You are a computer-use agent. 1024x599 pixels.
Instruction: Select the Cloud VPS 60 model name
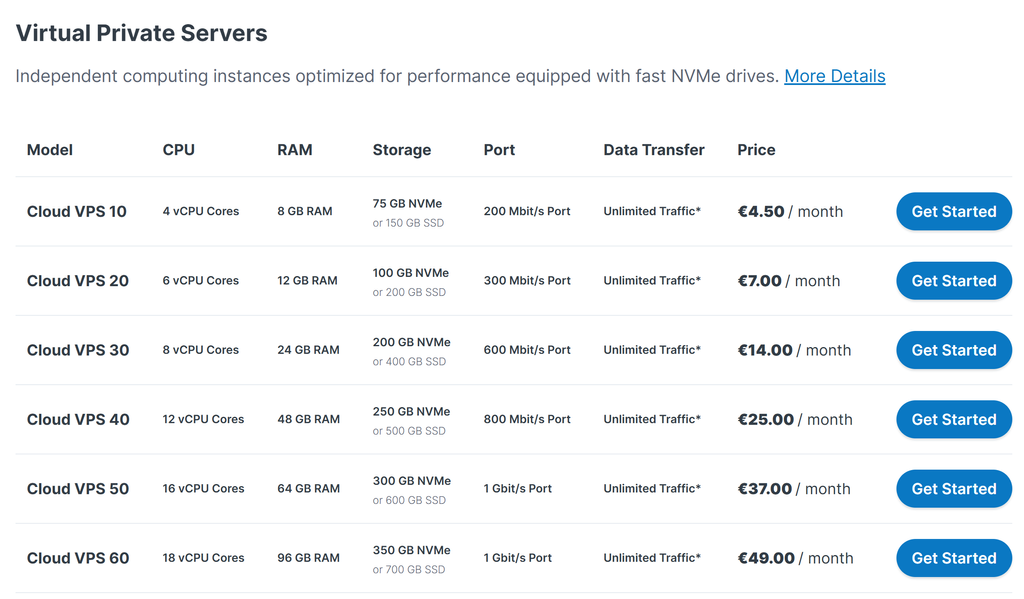pos(78,558)
